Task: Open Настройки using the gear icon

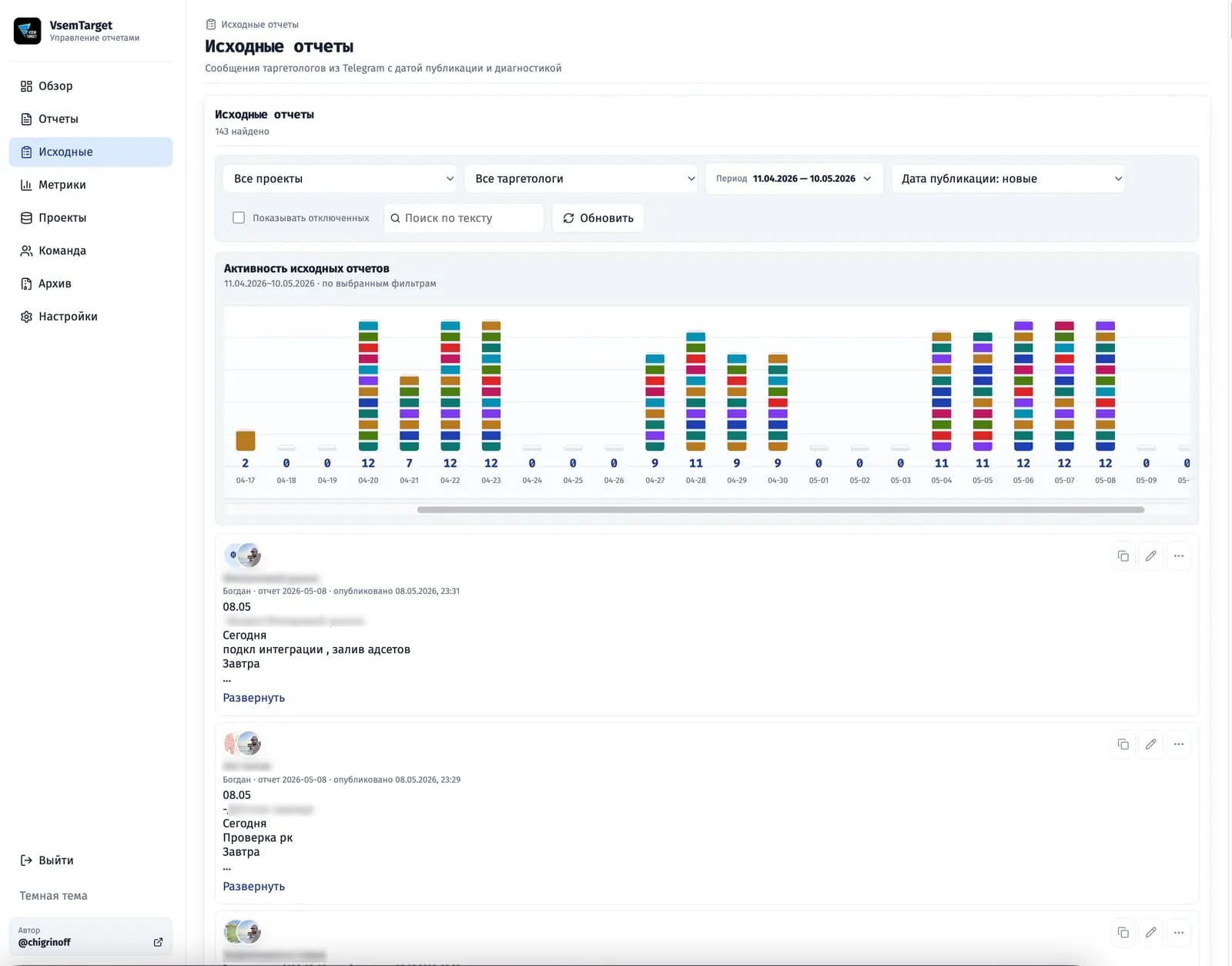Action: [26, 317]
